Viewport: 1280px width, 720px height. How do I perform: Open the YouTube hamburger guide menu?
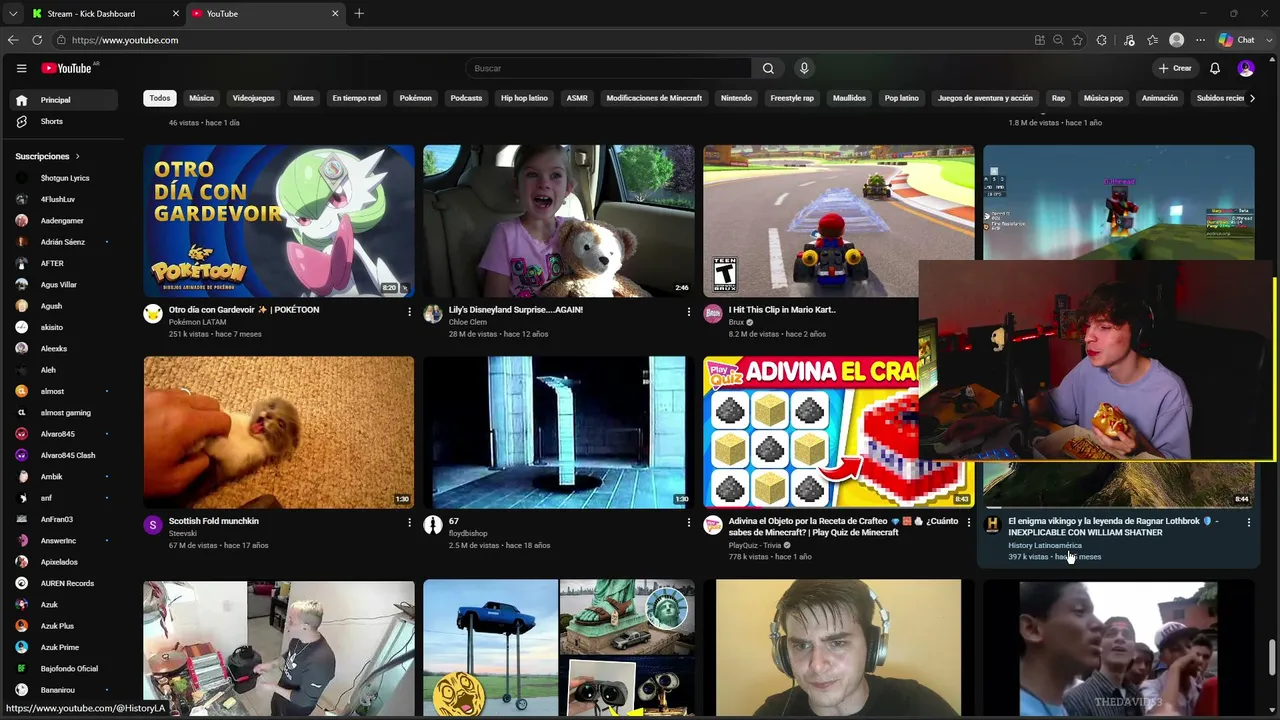(x=21, y=68)
